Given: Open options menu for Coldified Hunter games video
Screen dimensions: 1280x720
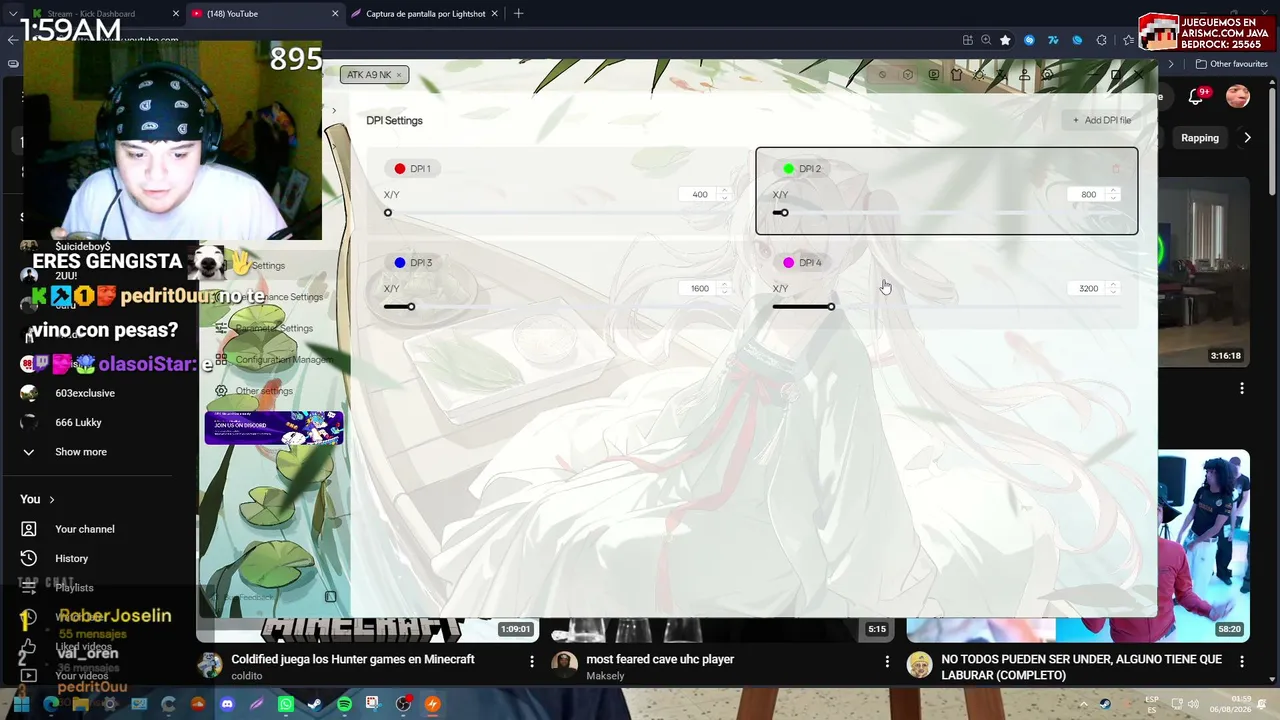Looking at the screenshot, I should (x=532, y=662).
